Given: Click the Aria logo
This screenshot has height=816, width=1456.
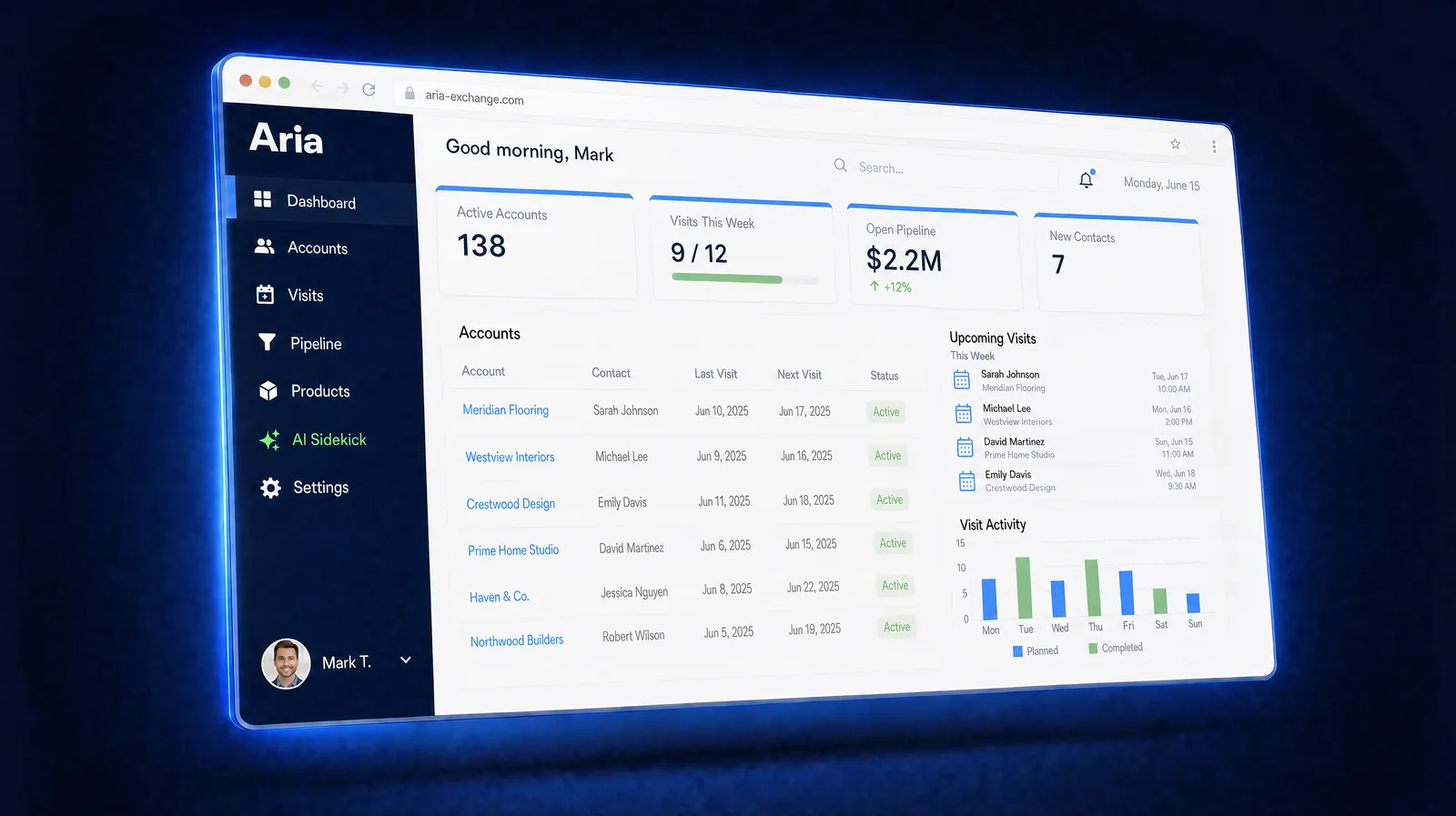Looking at the screenshot, I should point(286,138).
